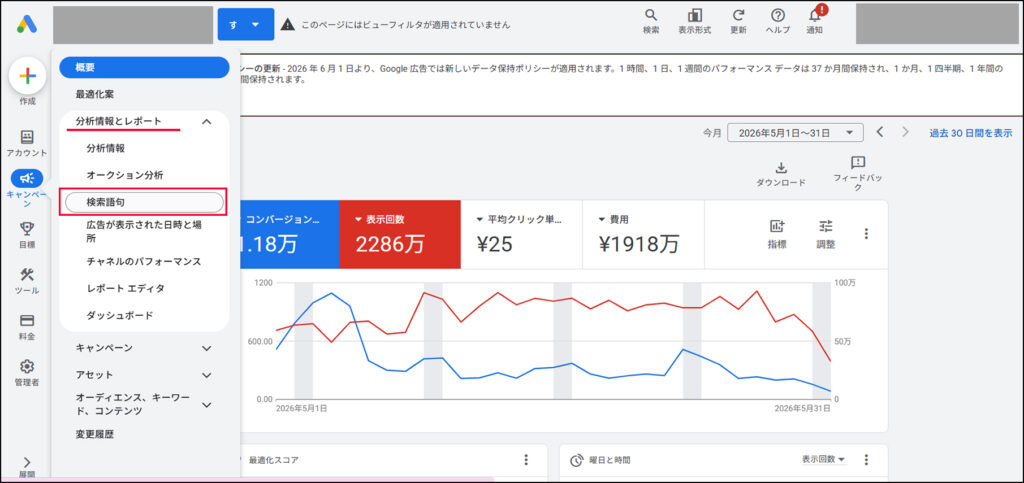
Task: Click the 2026年5月1日 axis label
Action: point(301,408)
